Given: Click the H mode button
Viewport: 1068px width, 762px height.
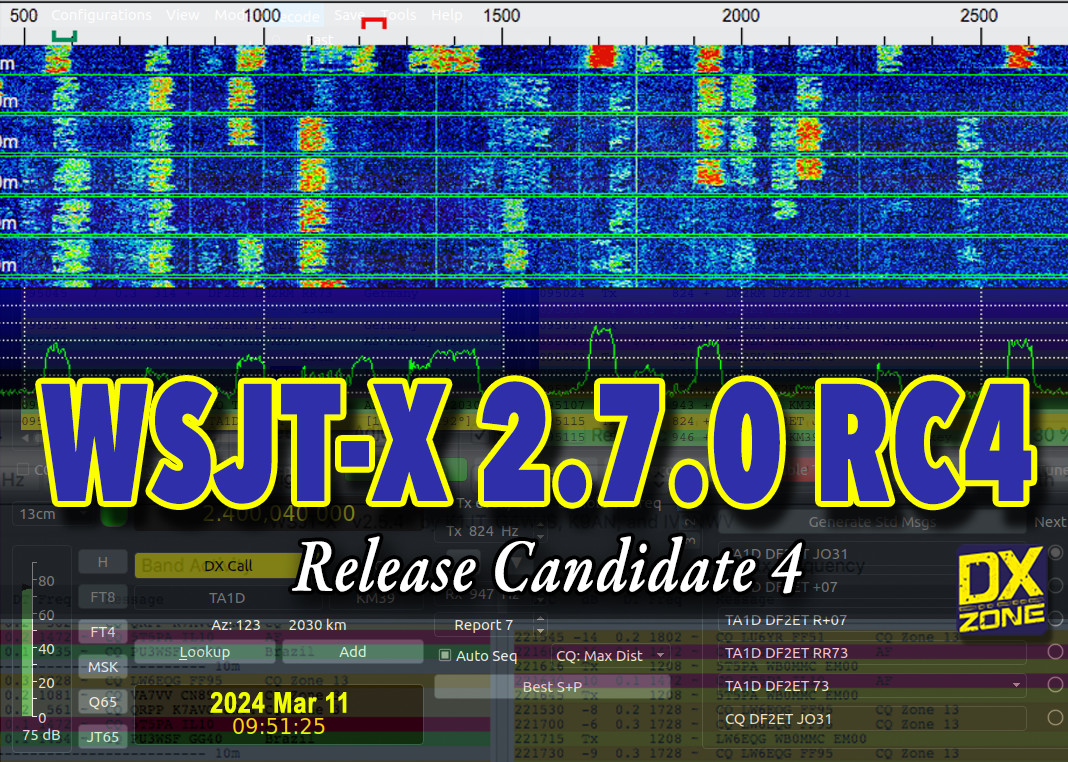Looking at the screenshot, I should 102,561.
